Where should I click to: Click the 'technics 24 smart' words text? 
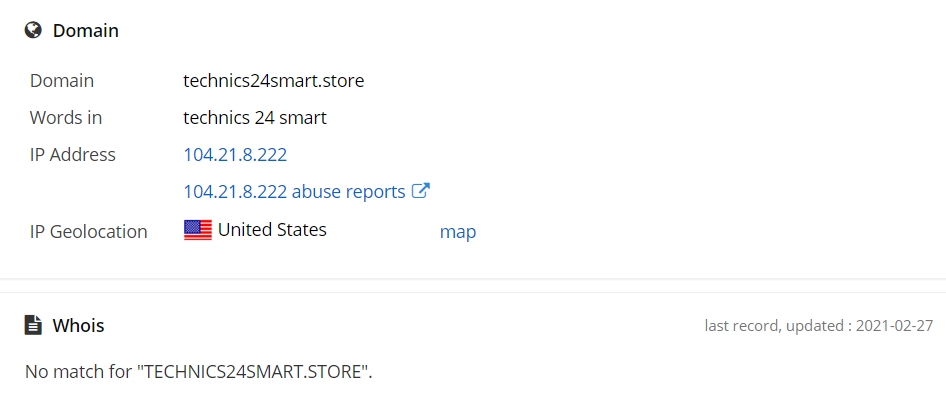click(255, 118)
